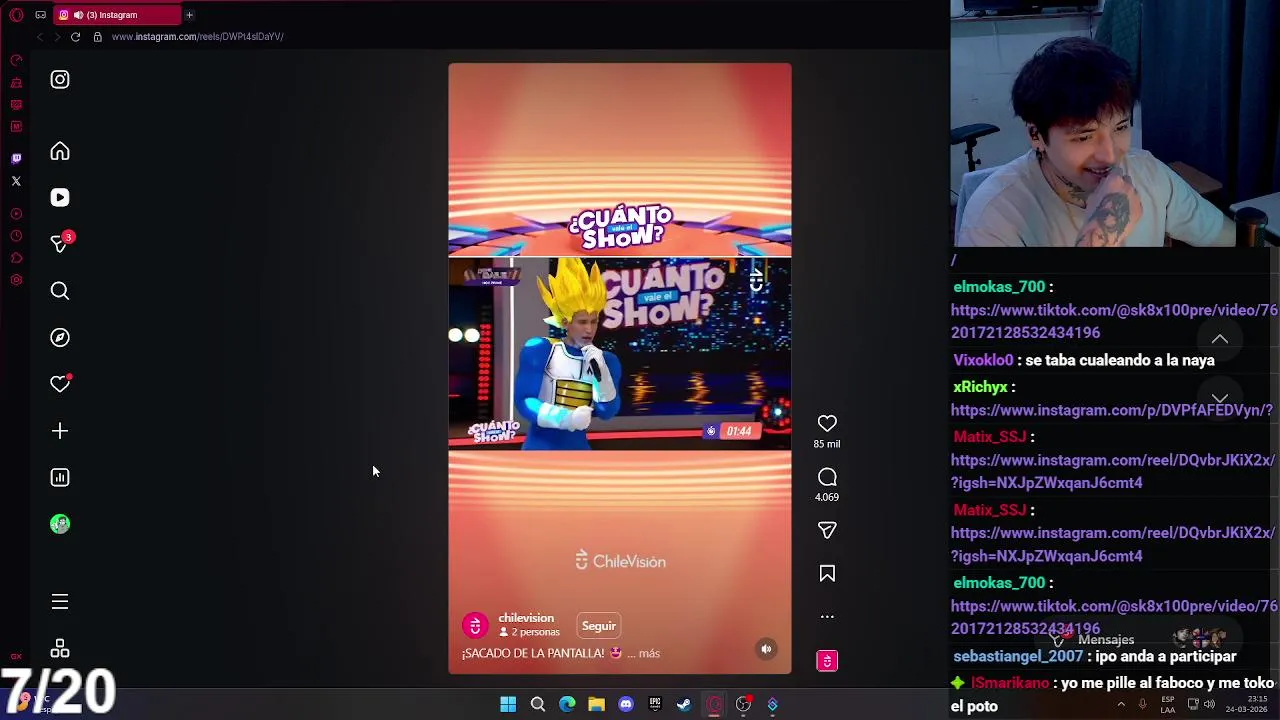Open the chilevision profile avatar on reel
Viewport: 1280px width, 720px height.
(475, 626)
